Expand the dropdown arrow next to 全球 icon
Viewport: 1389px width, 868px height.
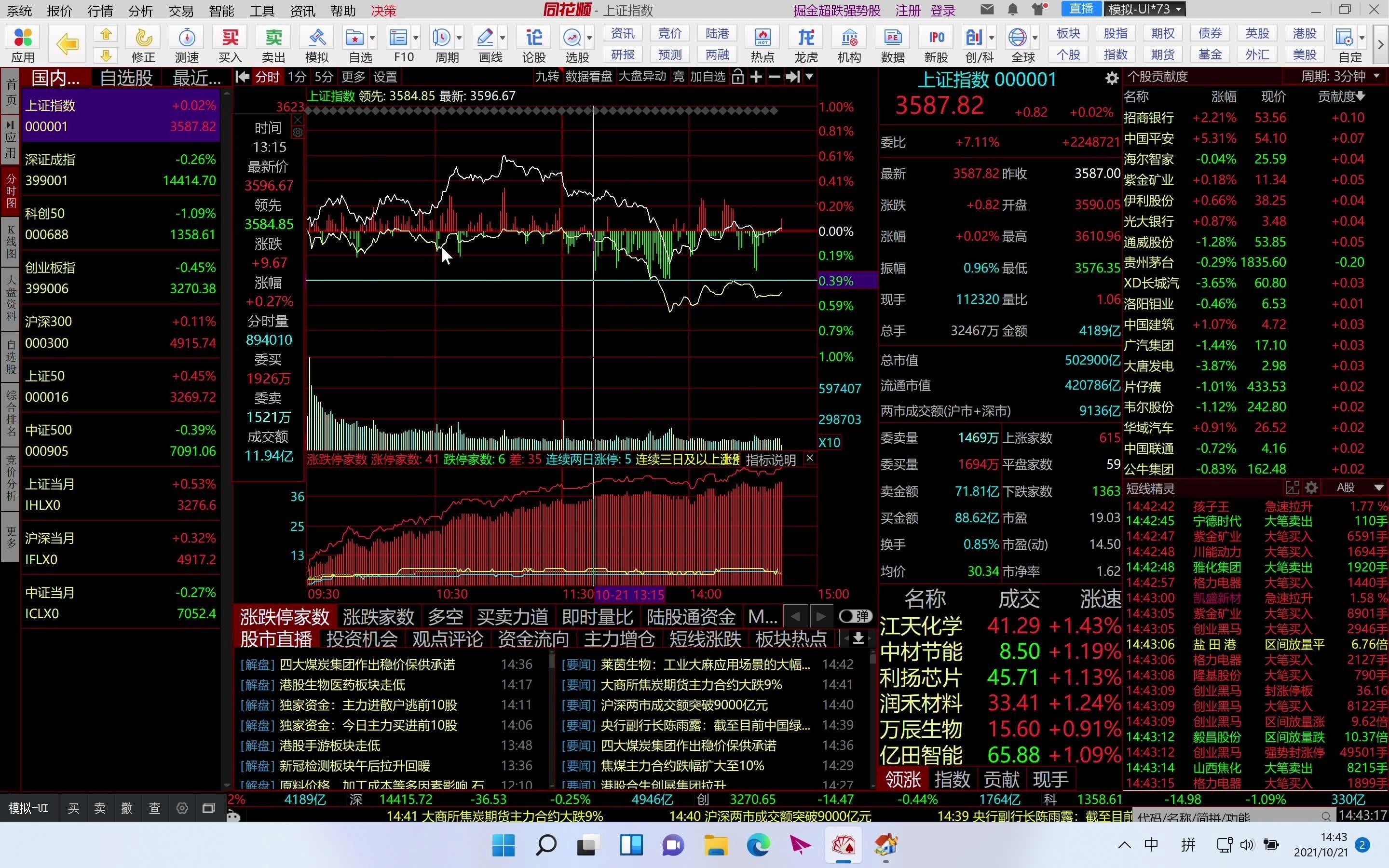[x=1035, y=39]
